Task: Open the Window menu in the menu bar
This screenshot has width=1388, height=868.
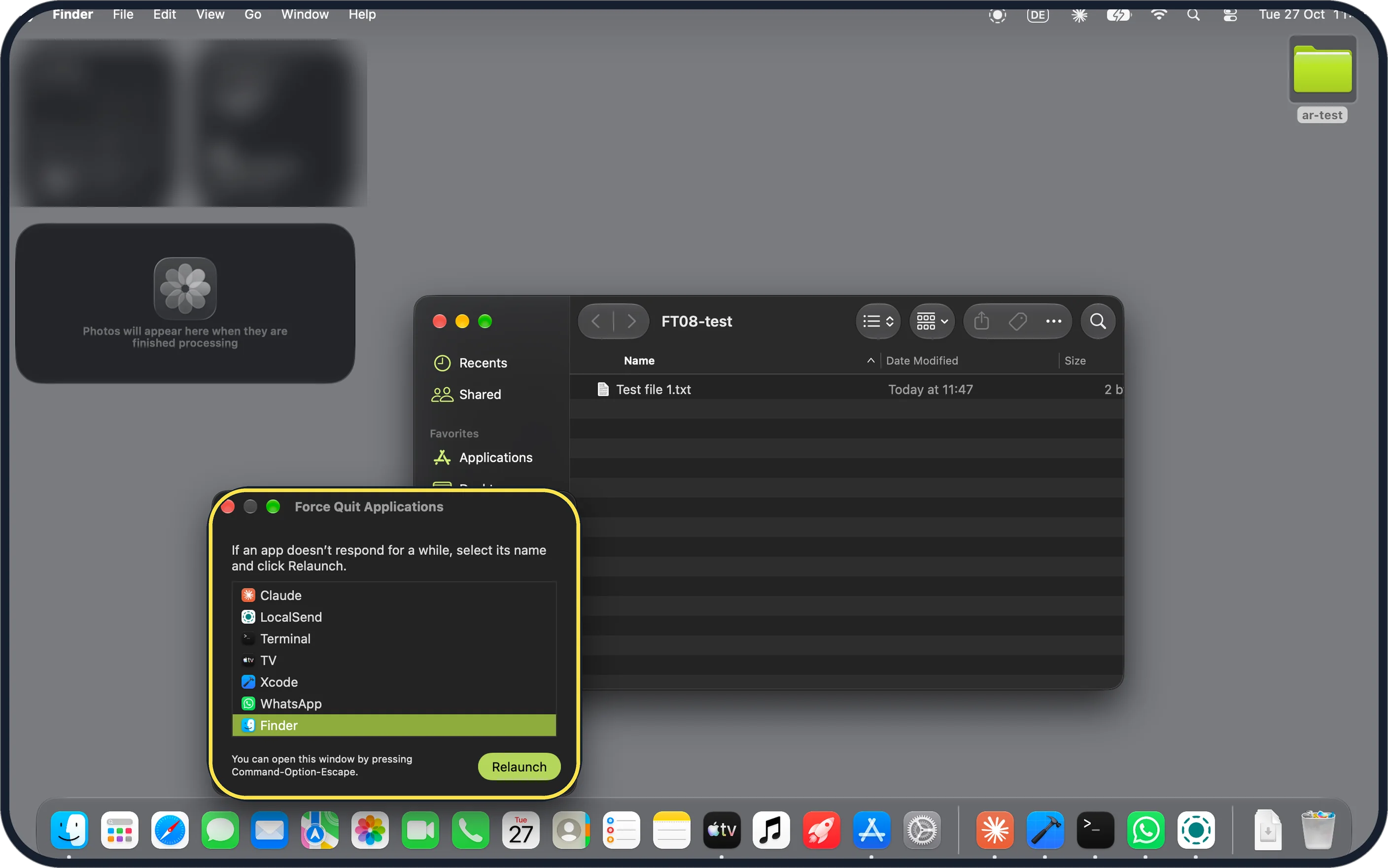Action: pyautogui.click(x=305, y=14)
